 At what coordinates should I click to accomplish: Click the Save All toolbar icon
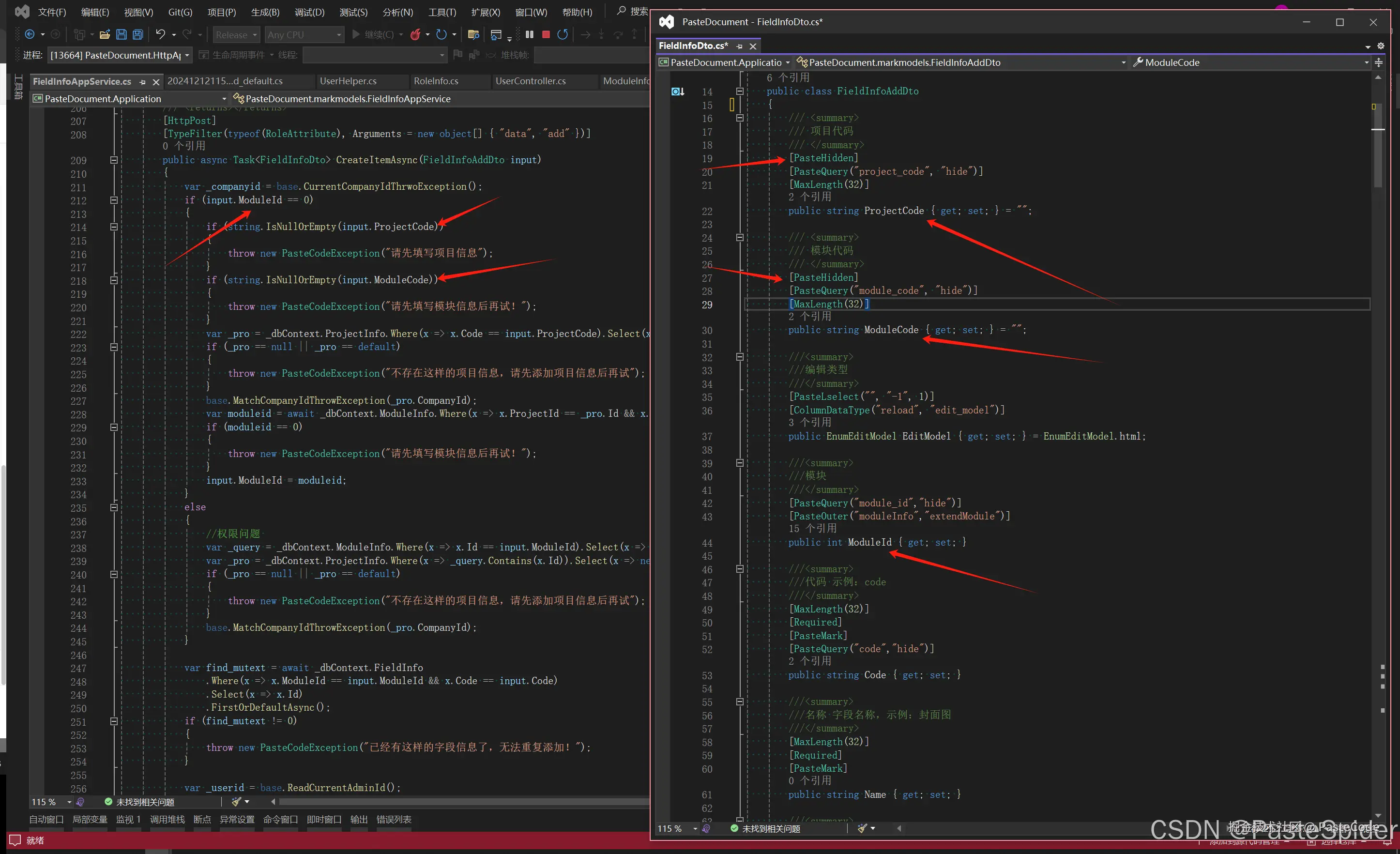click(x=137, y=35)
